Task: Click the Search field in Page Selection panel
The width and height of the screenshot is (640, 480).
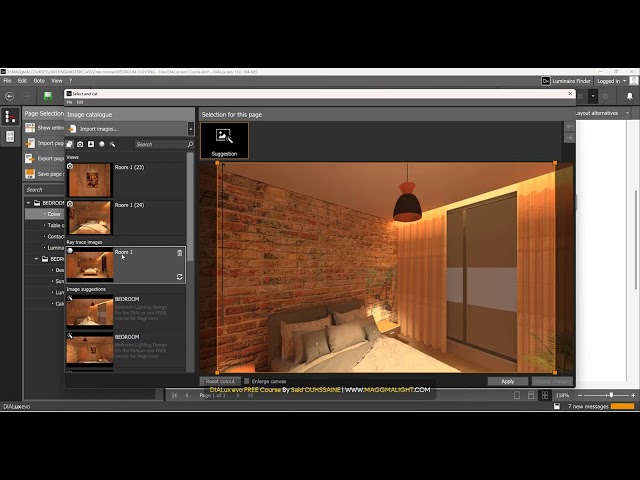Action: click(44, 190)
